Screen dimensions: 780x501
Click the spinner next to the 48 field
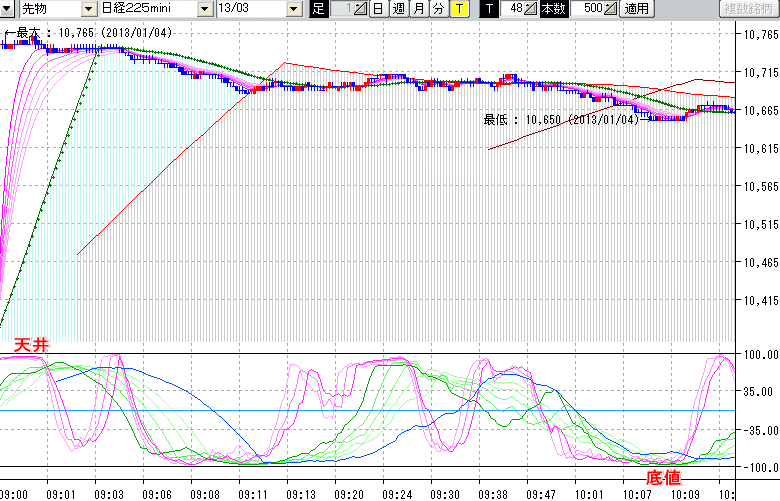pyautogui.click(x=531, y=9)
